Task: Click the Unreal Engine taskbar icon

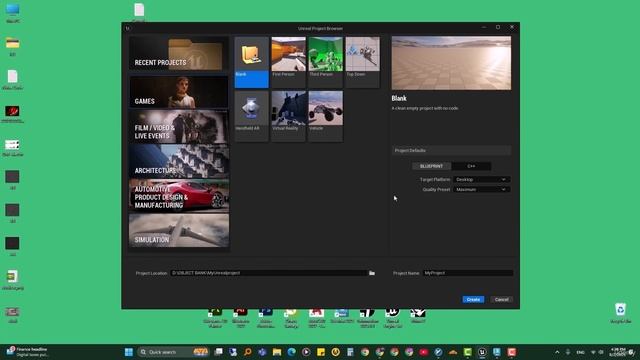Action: point(482,352)
